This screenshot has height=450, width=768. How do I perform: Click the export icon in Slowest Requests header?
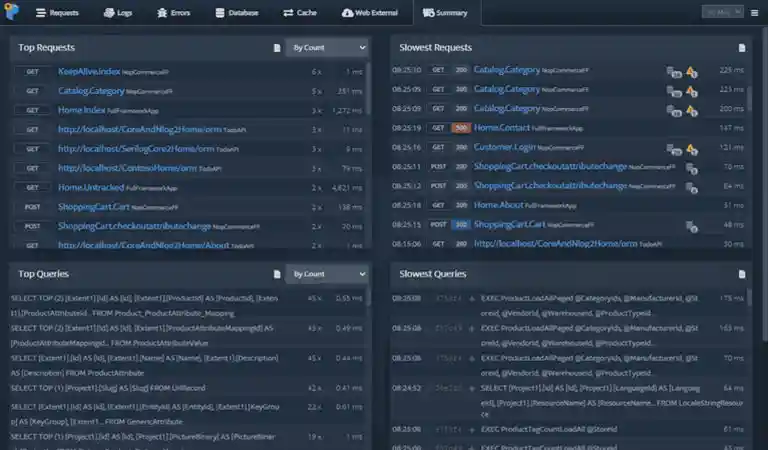(x=742, y=48)
